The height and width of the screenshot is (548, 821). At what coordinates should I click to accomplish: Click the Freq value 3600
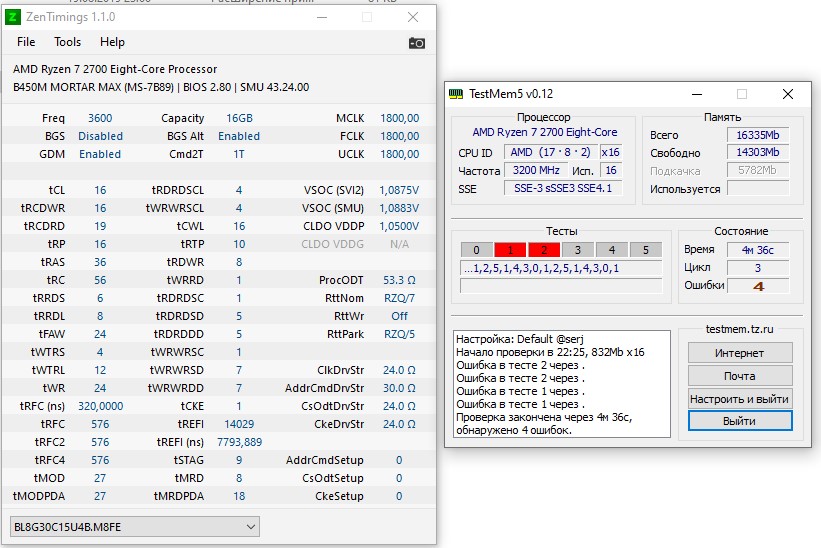(100, 118)
